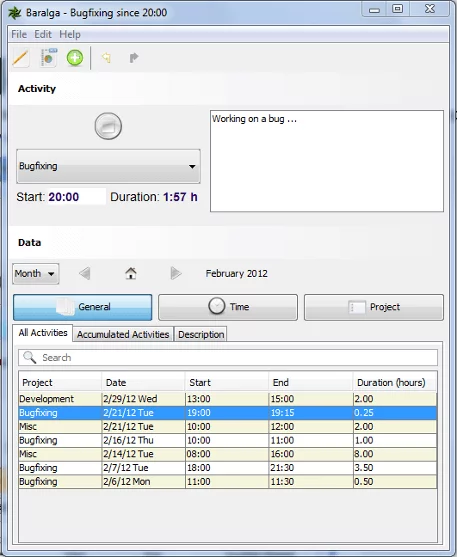
Task: Click the gray redo arrow icon
Action: pos(133,58)
